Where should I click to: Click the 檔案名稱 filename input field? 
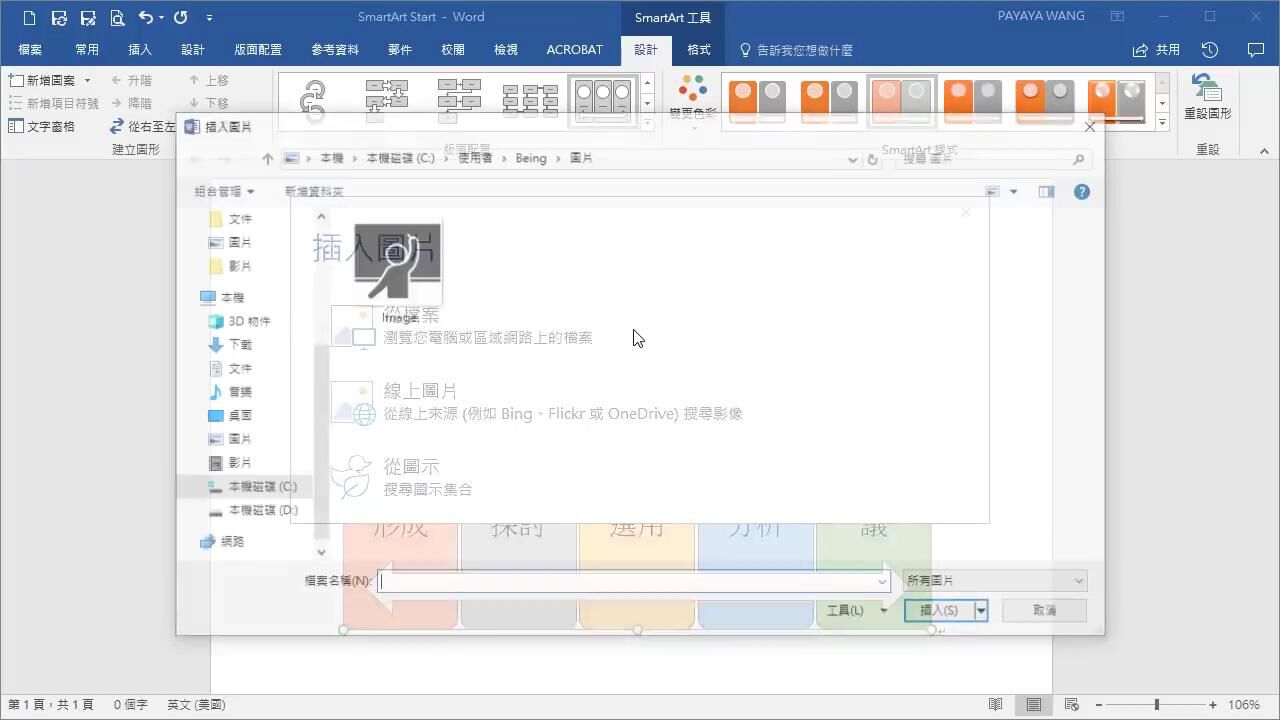point(634,581)
